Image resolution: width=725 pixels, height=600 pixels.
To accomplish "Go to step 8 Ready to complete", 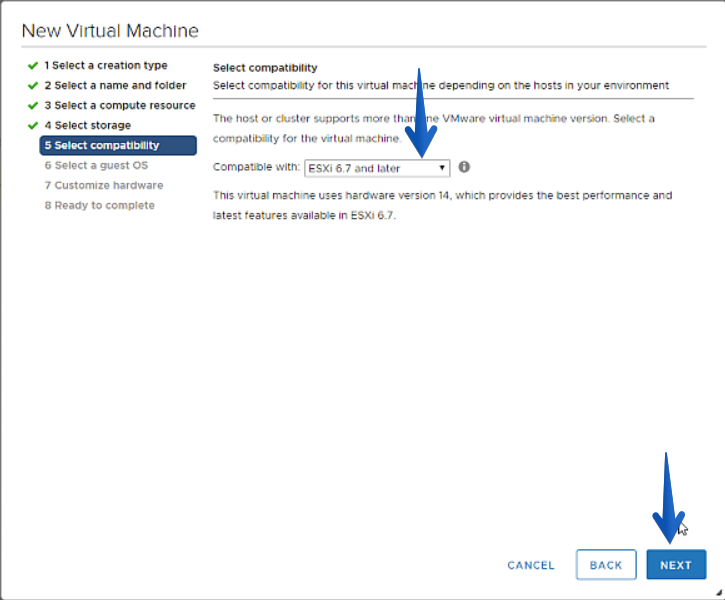I will (99, 205).
